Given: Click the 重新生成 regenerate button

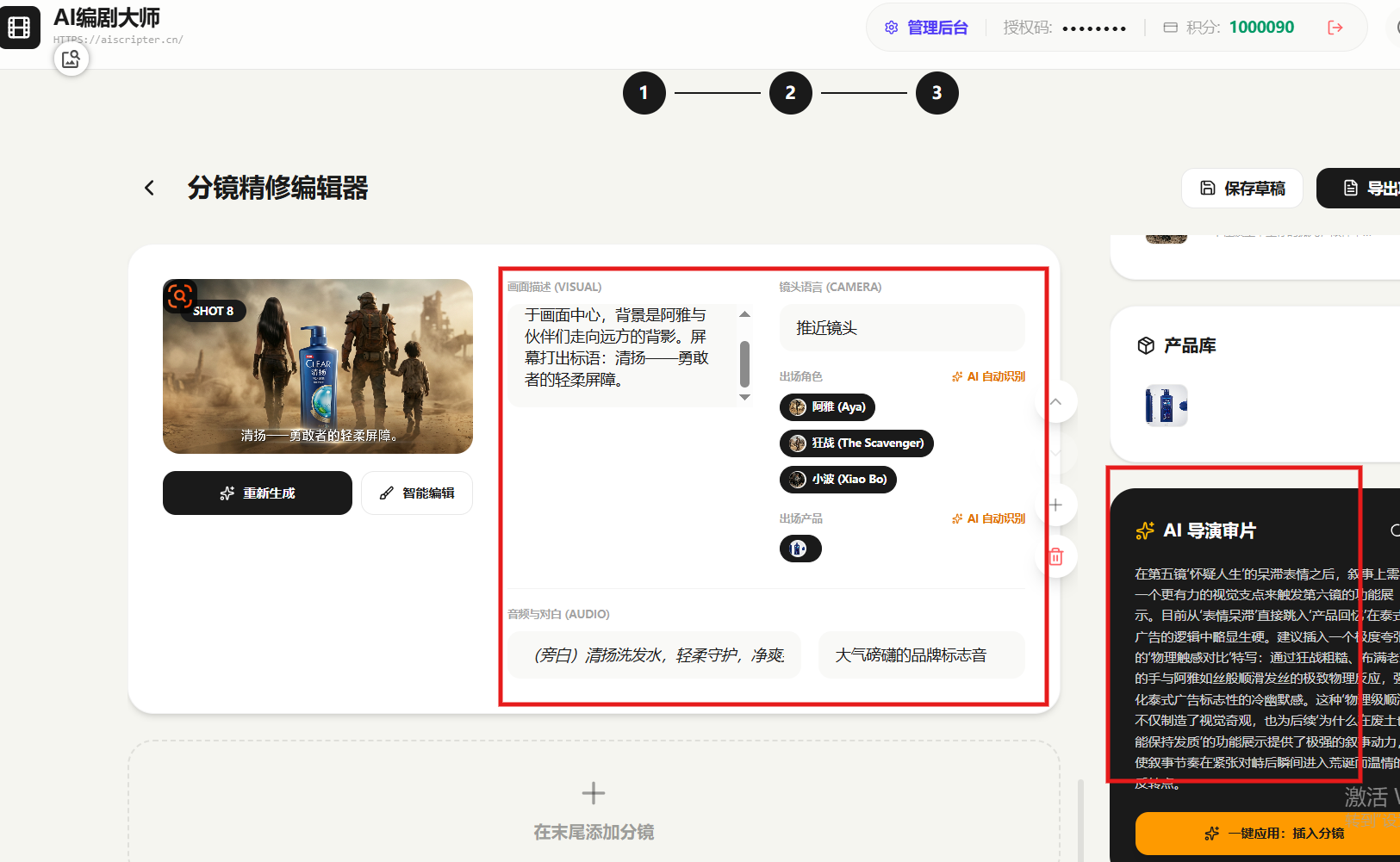Looking at the screenshot, I should click(x=257, y=493).
